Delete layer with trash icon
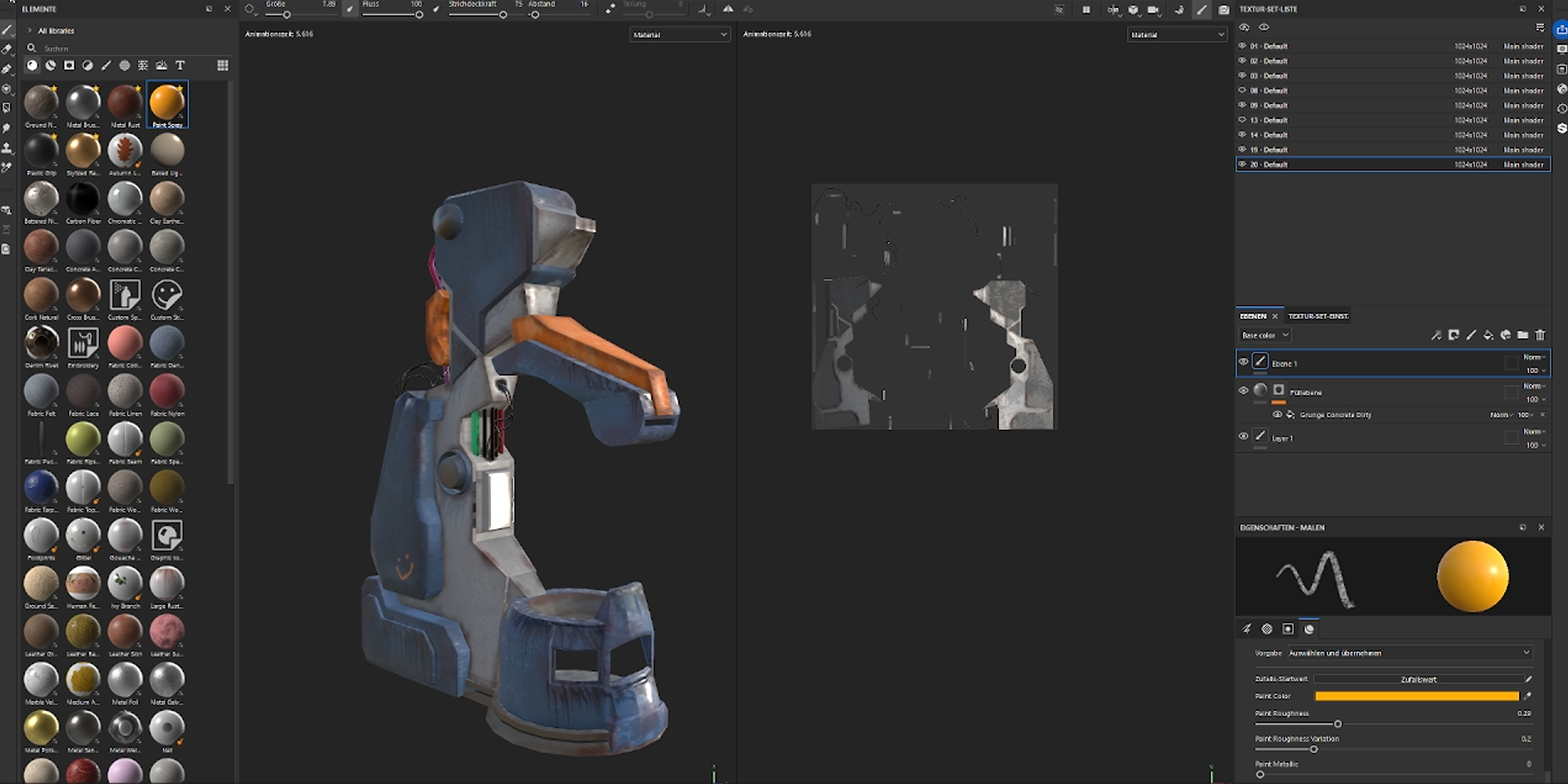This screenshot has width=1568, height=784. click(1540, 335)
